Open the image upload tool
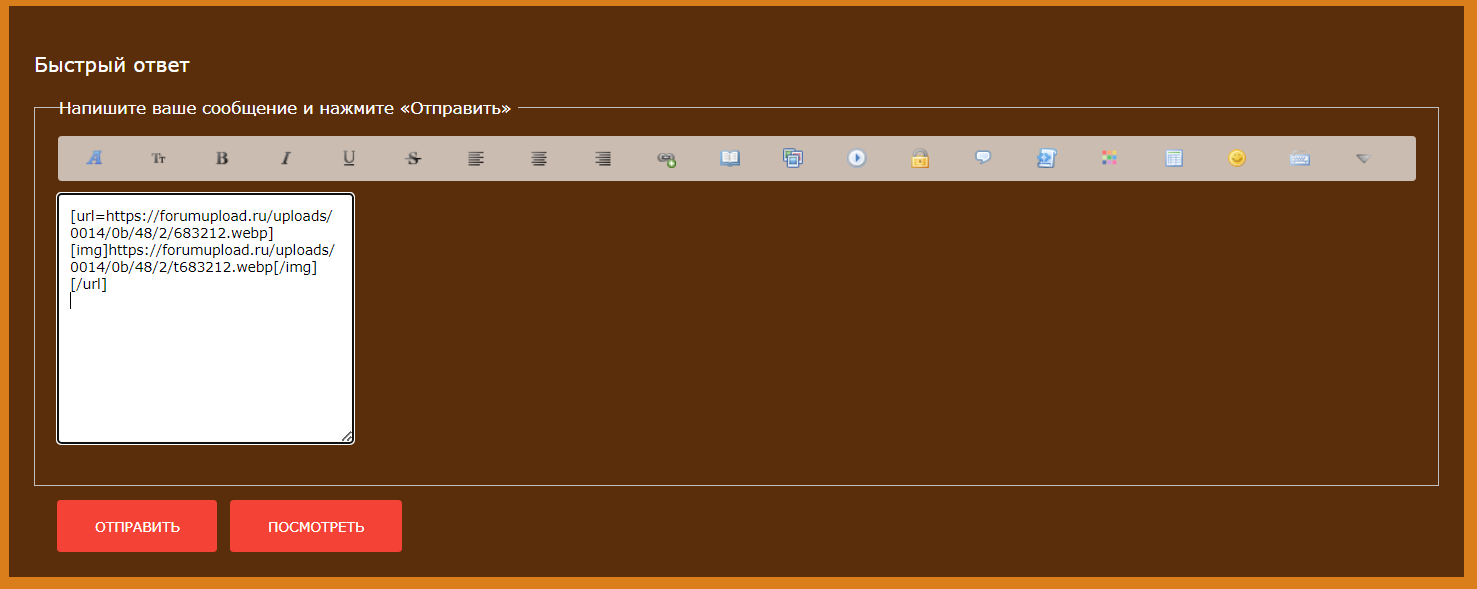The image size is (1477, 589). click(793, 158)
